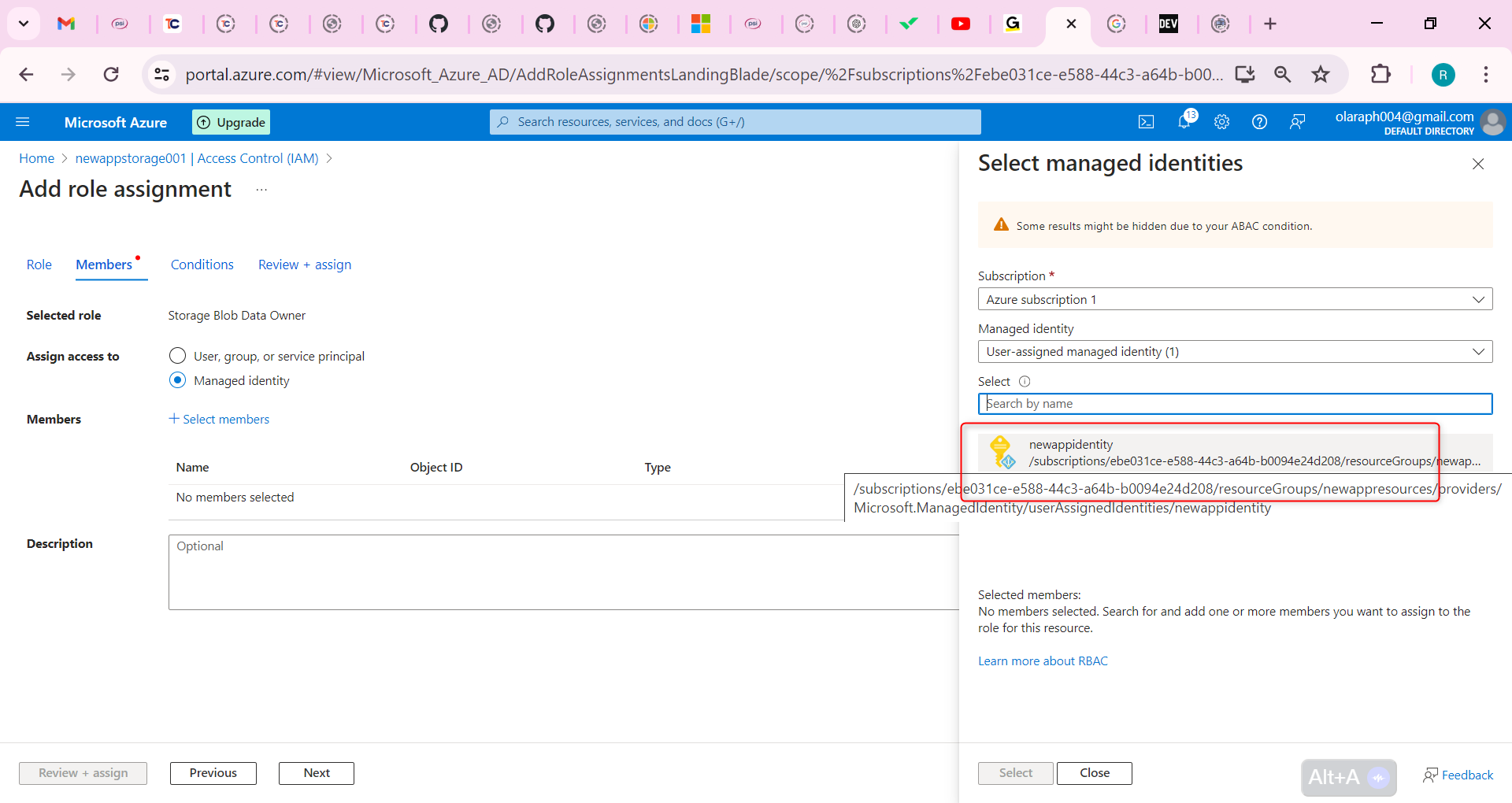Reload the current page
1512x803 pixels.
pos(111,74)
